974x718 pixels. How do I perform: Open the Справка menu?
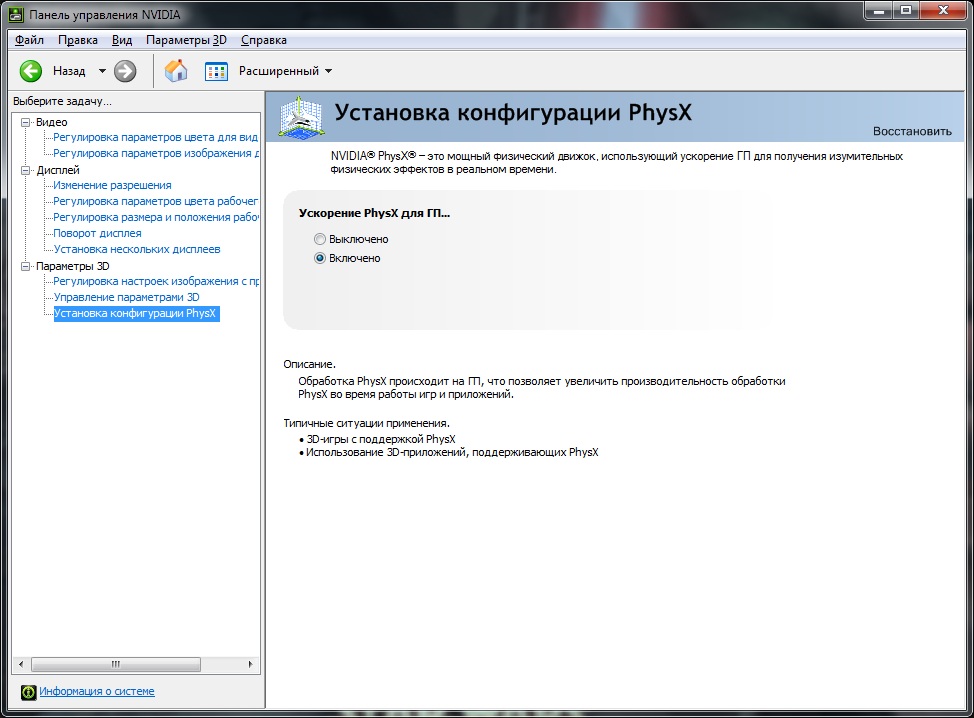pyautogui.click(x=264, y=40)
